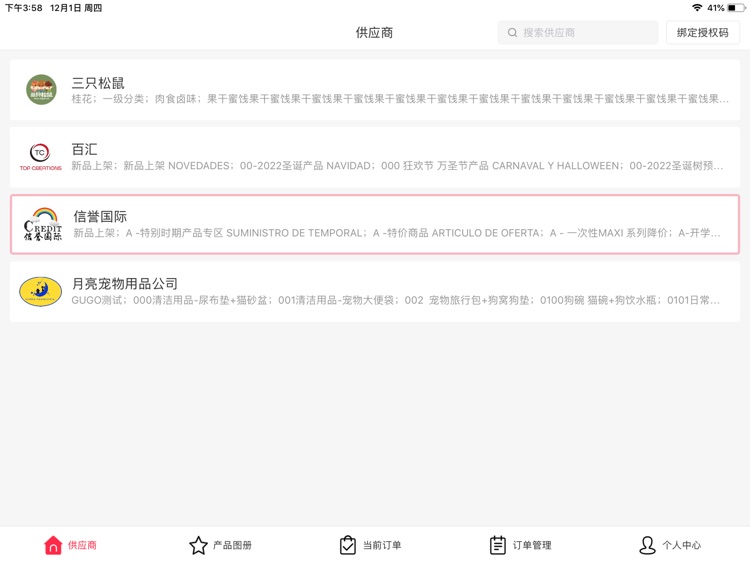
Task: Click the 桂花；一级分类 category description
Action: (x=400, y=99)
